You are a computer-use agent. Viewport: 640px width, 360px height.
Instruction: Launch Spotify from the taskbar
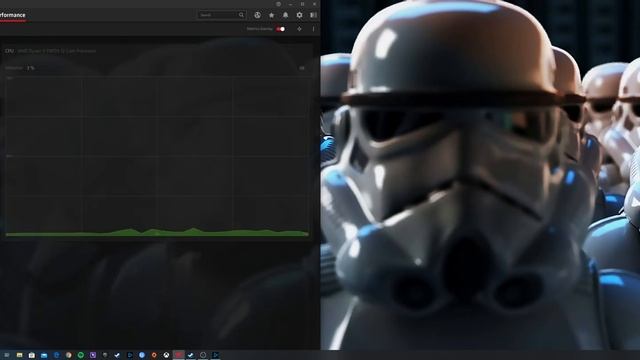click(x=80, y=355)
